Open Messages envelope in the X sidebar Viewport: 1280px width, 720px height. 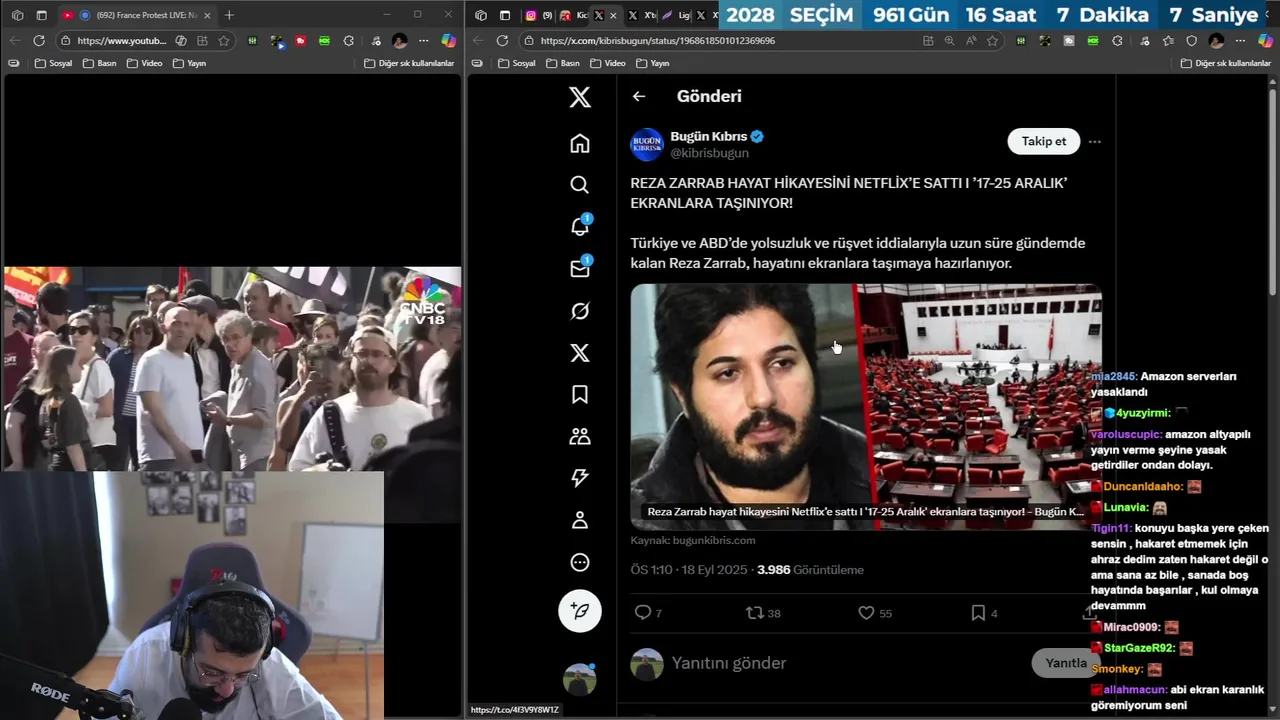pyautogui.click(x=580, y=268)
